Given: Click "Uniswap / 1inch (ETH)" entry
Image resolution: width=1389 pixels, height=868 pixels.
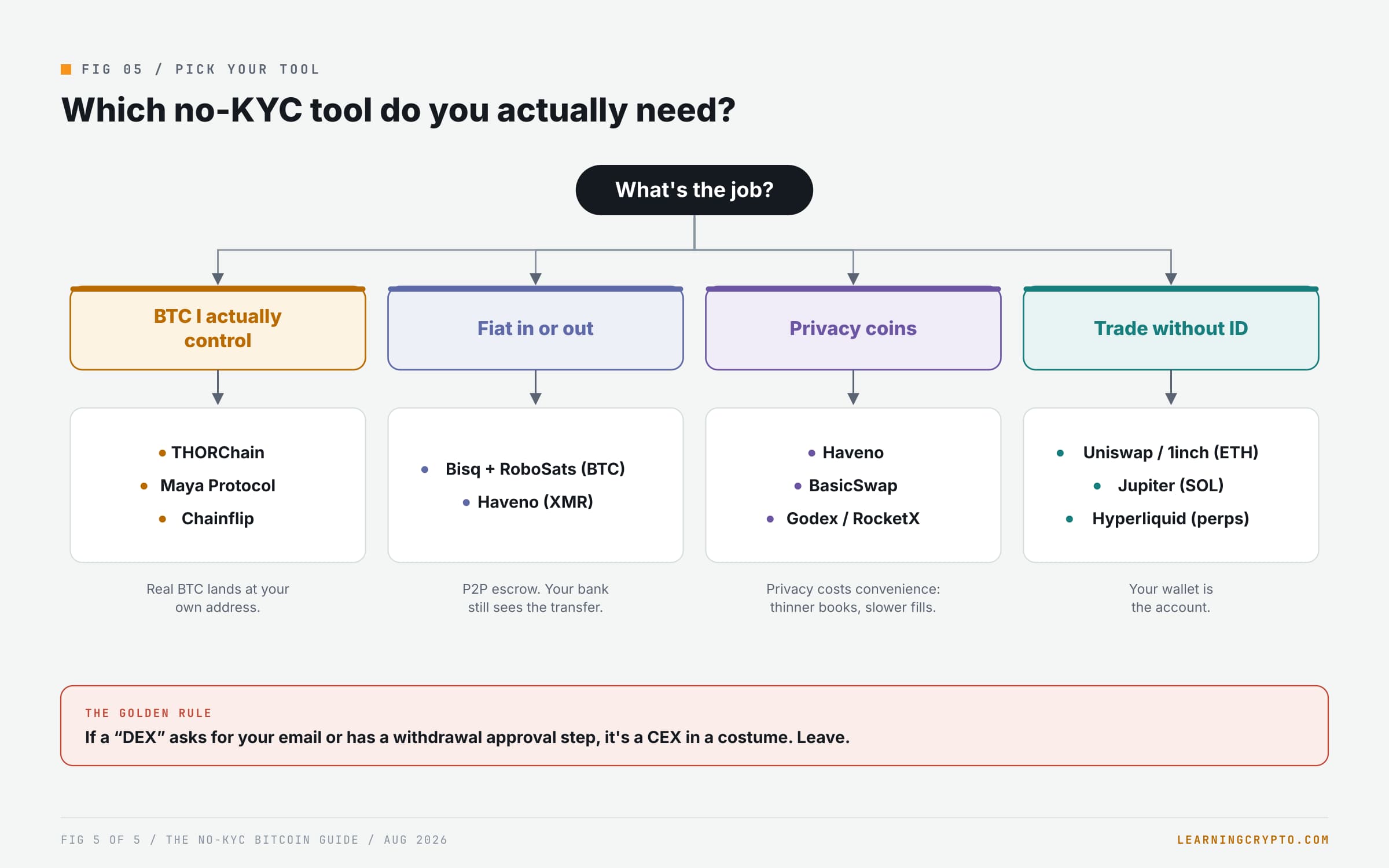Looking at the screenshot, I should pyautogui.click(x=1171, y=453).
